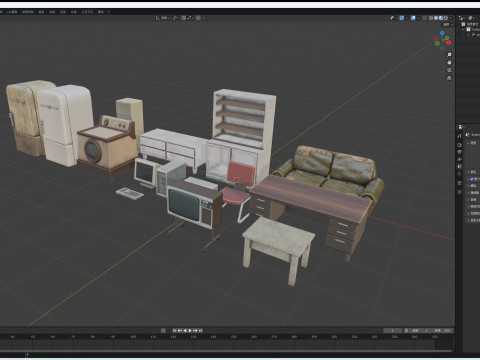Viewport: 480px width, 360px height.
Task: Open the shading options dropdown arrow
Action: [451, 18]
